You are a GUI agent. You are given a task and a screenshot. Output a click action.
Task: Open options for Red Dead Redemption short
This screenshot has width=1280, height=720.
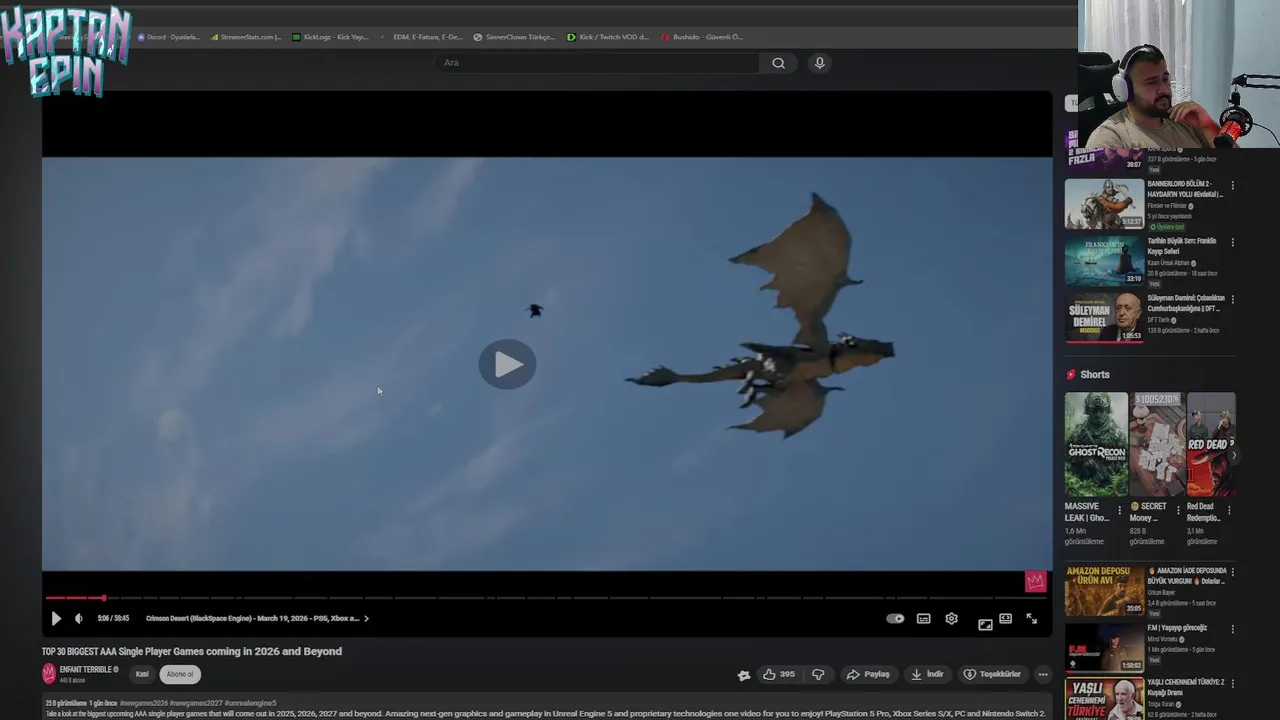click(1229, 510)
